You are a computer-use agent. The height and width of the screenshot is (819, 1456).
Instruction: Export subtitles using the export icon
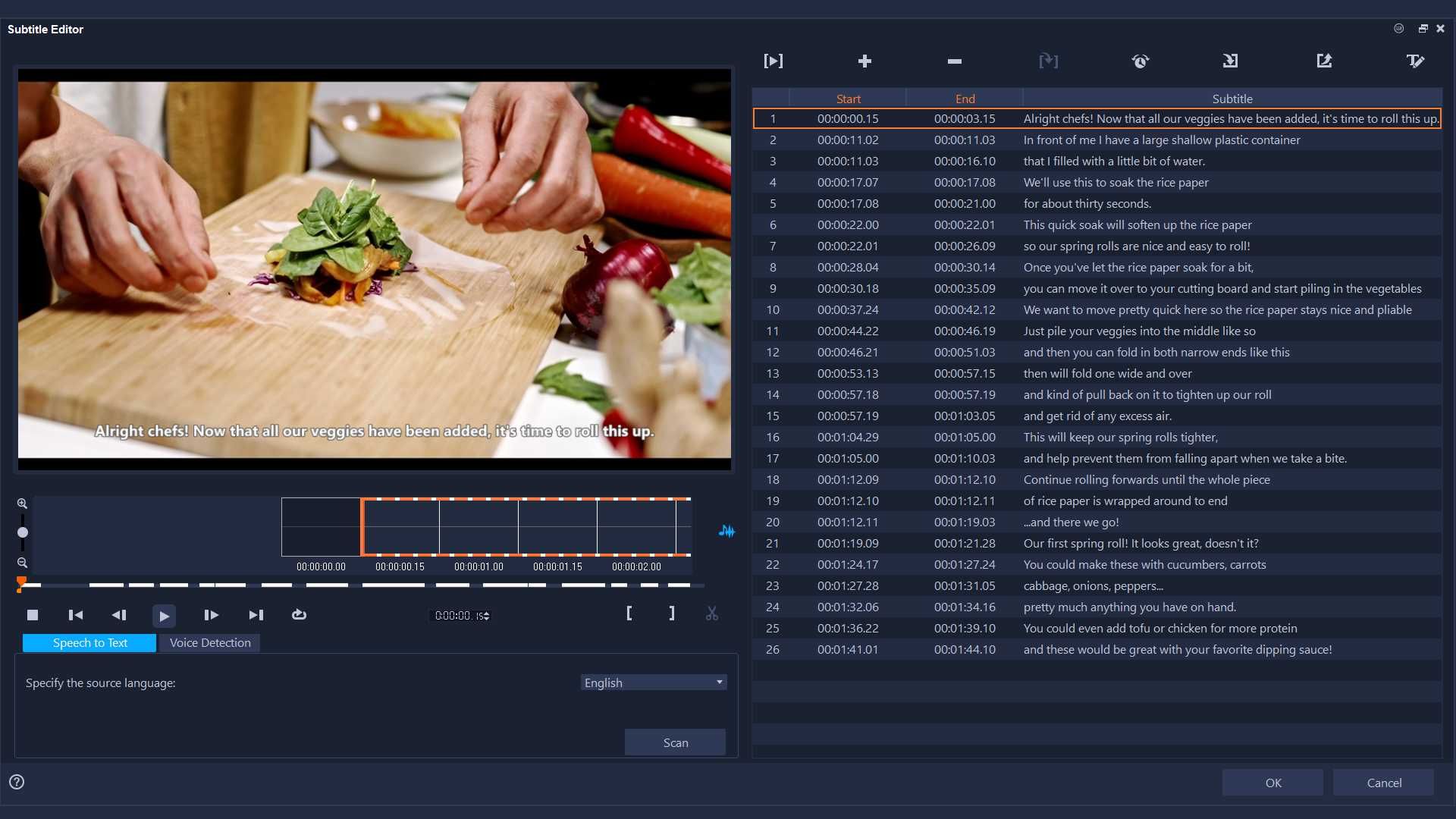point(1323,61)
